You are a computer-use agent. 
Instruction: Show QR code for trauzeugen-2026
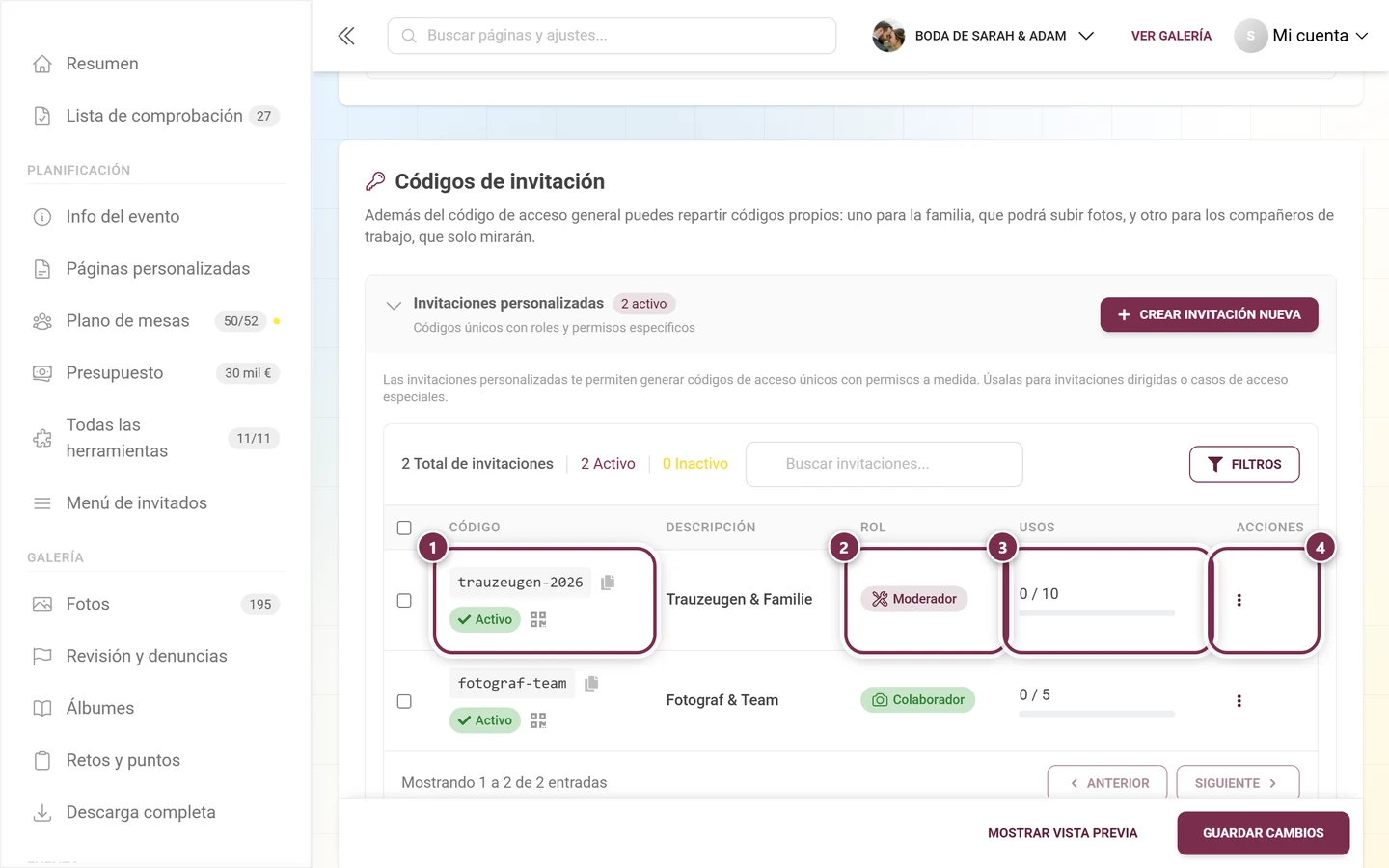pyautogui.click(x=538, y=619)
